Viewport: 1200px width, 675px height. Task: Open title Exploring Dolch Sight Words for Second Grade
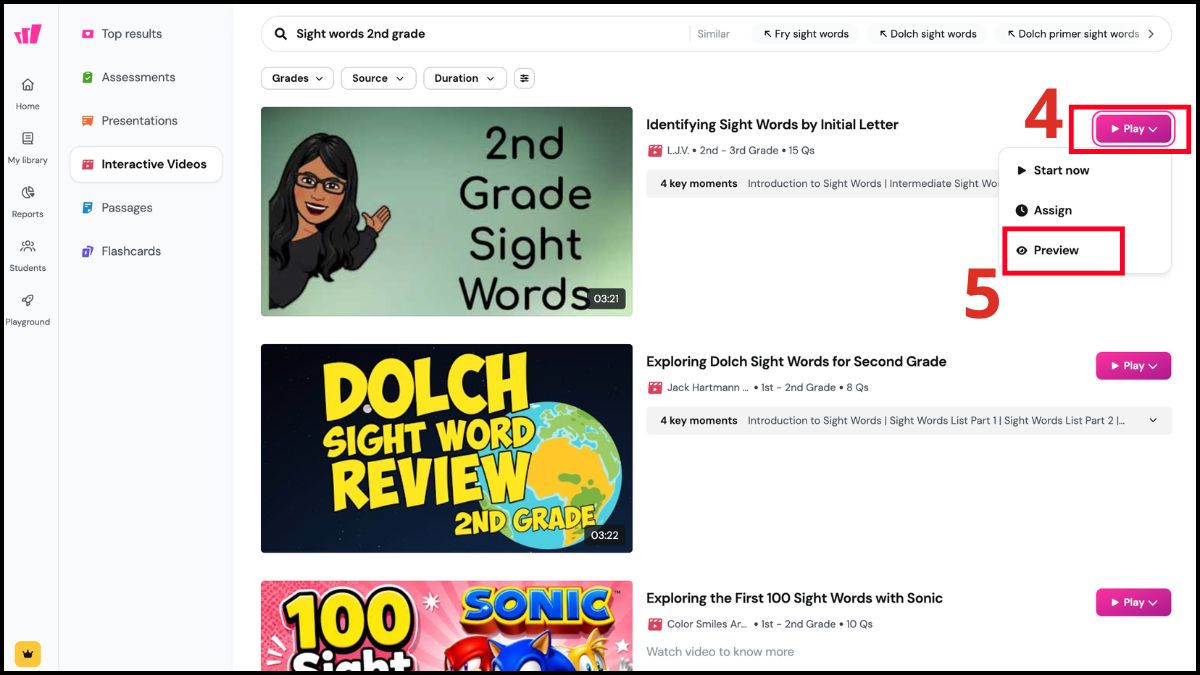point(796,362)
